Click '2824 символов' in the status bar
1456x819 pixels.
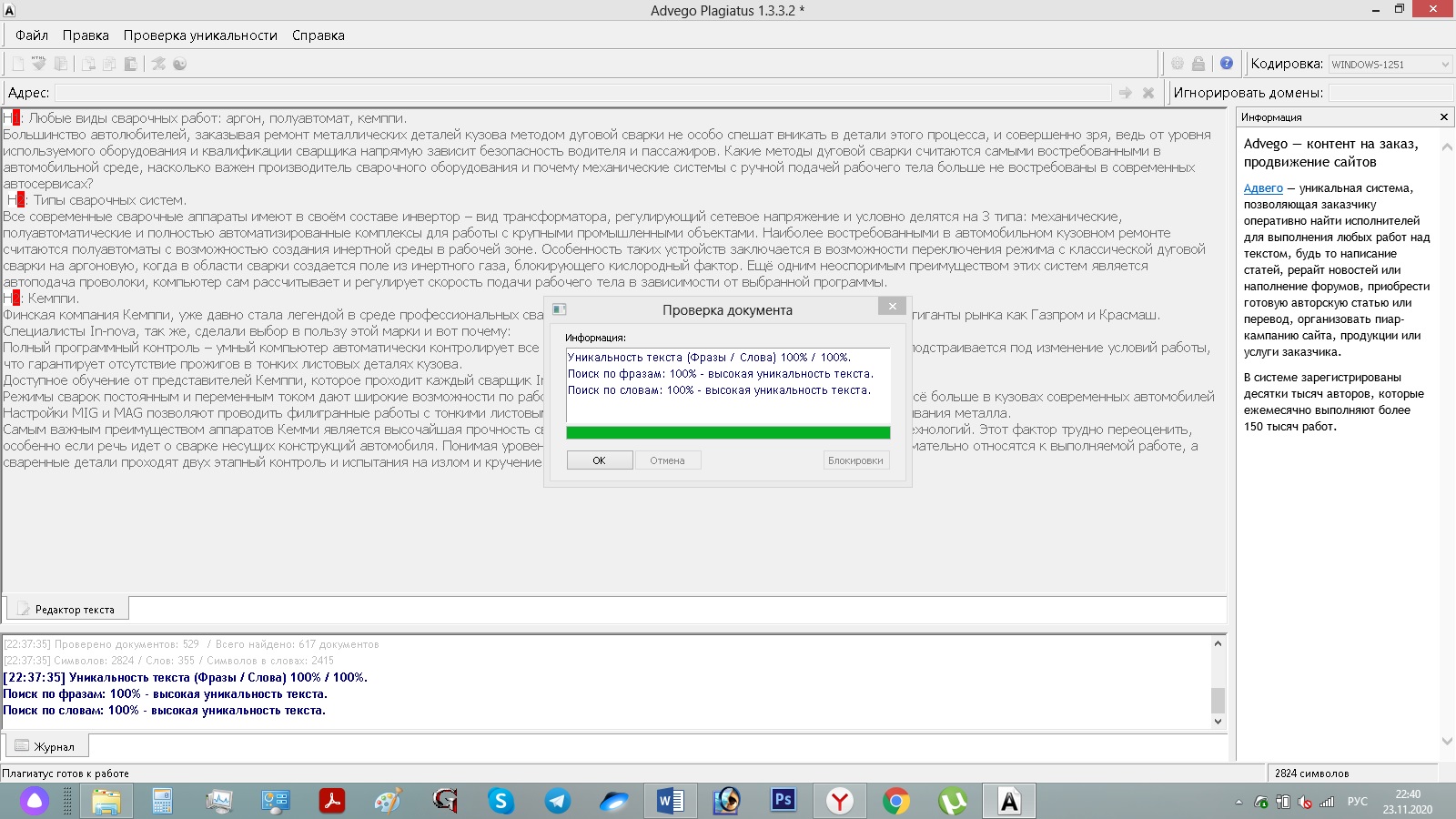(1311, 773)
